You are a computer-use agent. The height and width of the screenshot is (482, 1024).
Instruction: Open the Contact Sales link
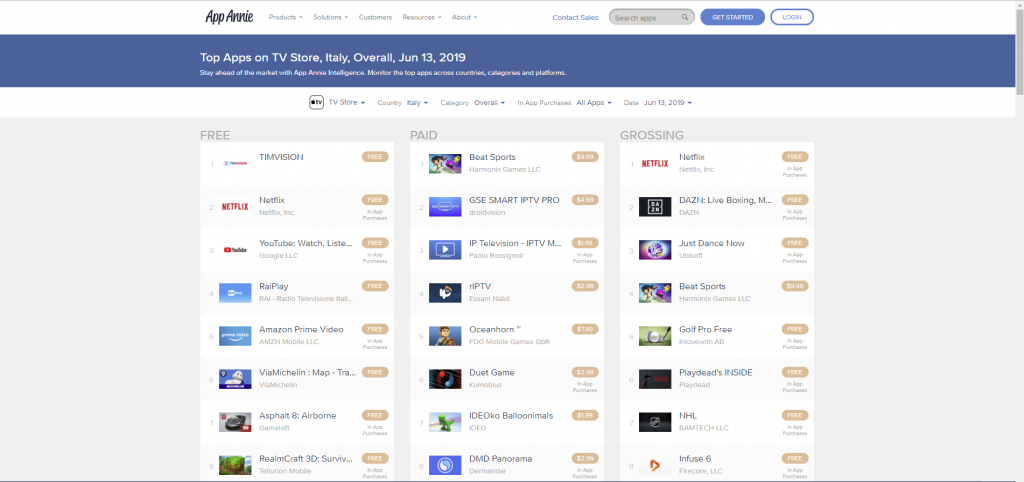(x=575, y=17)
